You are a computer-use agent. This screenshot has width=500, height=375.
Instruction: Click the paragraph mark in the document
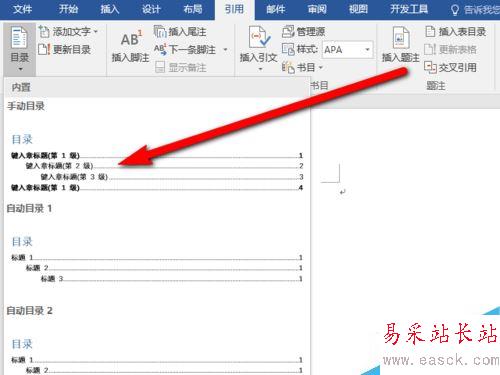pos(343,192)
